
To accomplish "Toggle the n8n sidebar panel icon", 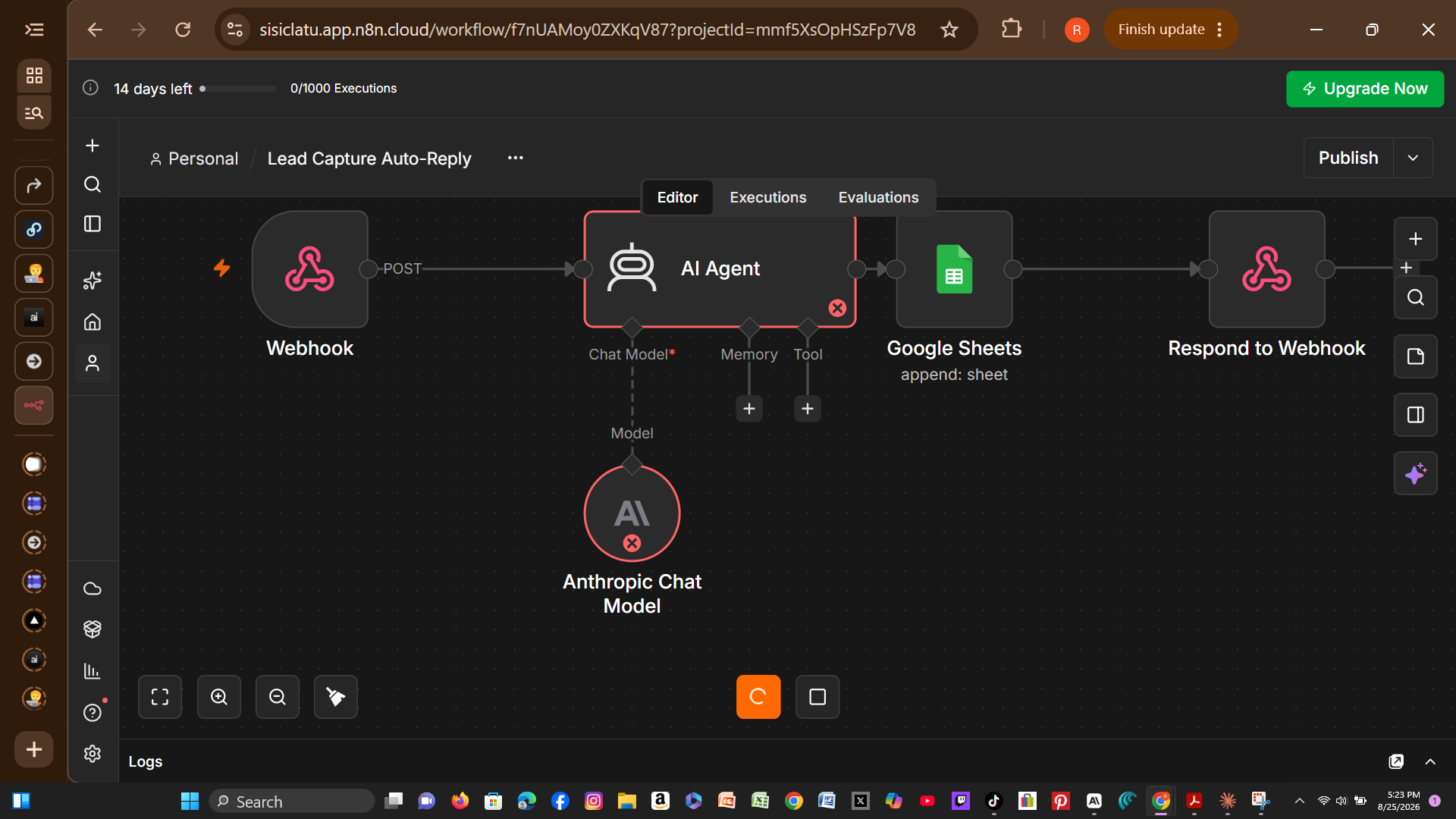I will 93,224.
